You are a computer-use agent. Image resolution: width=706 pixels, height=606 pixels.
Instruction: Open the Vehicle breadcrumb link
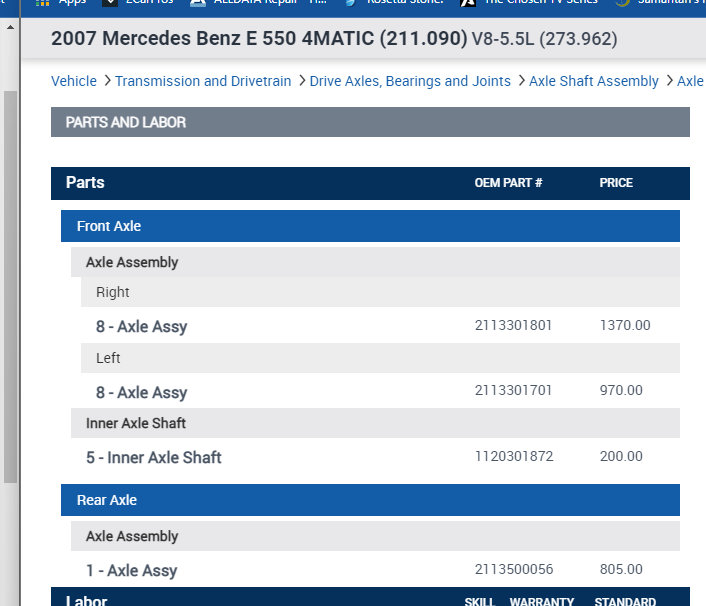point(74,81)
